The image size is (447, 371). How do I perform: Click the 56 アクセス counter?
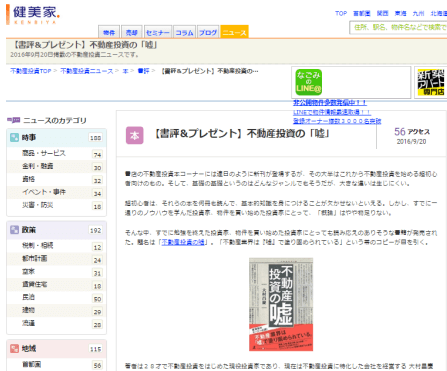pos(412,132)
